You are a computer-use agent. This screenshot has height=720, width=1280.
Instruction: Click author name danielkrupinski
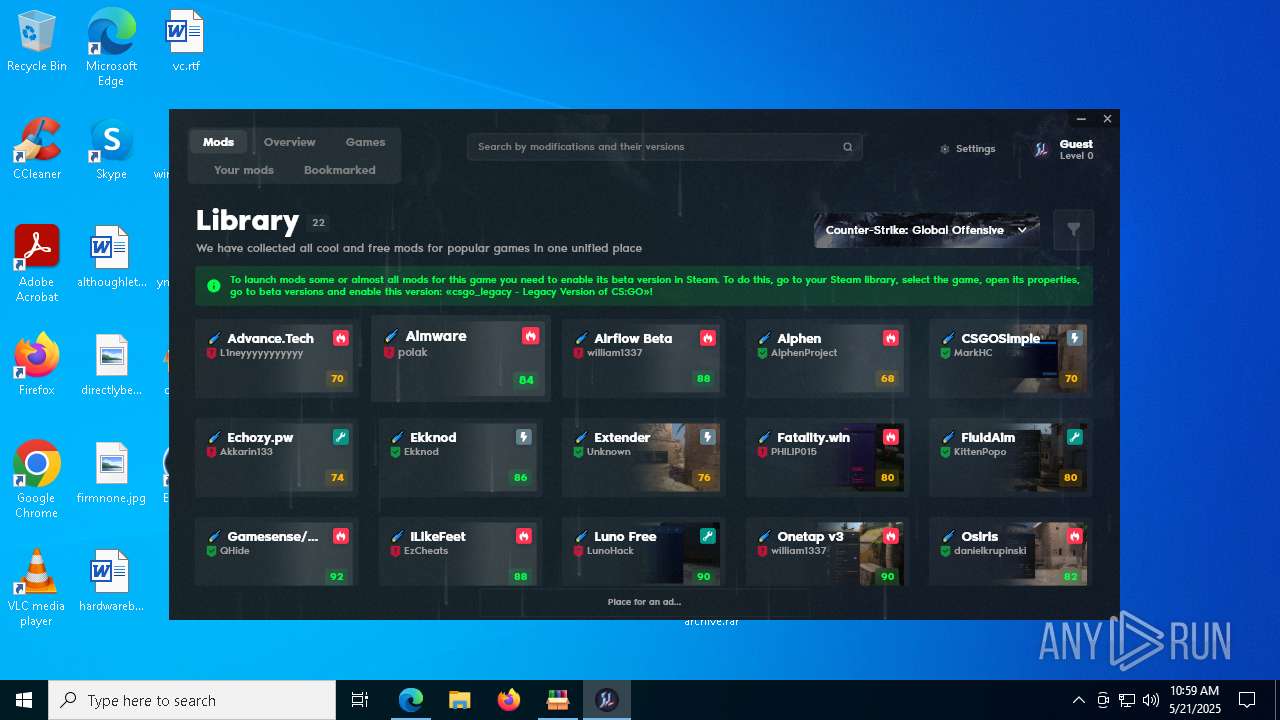(990, 551)
